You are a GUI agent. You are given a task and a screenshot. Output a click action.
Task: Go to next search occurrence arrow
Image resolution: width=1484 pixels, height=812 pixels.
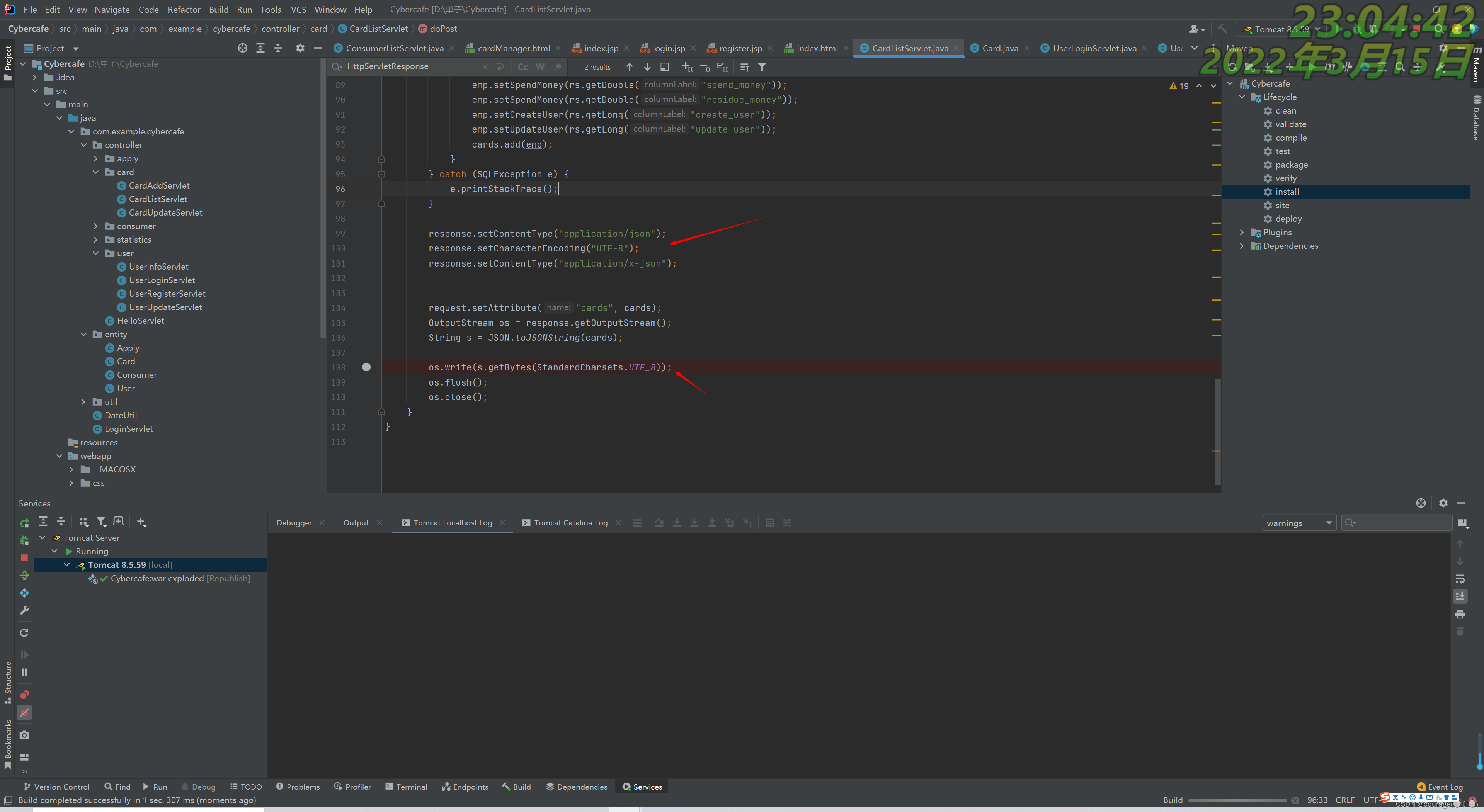click(648, 67)
